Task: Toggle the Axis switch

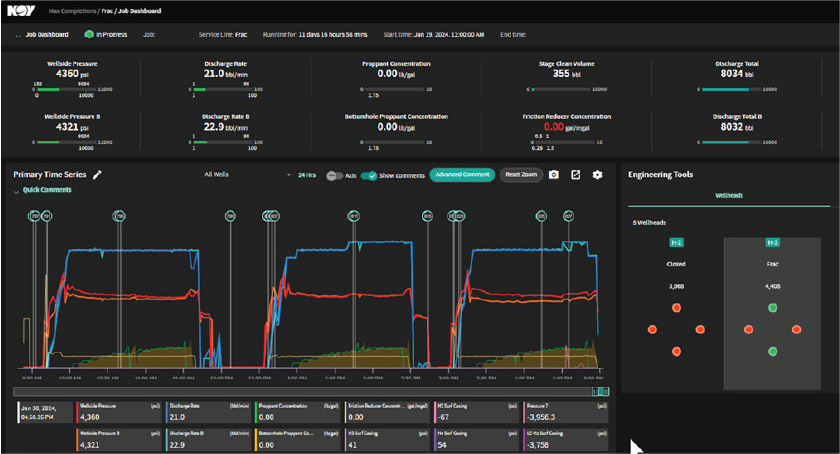Action: [334, 176]
